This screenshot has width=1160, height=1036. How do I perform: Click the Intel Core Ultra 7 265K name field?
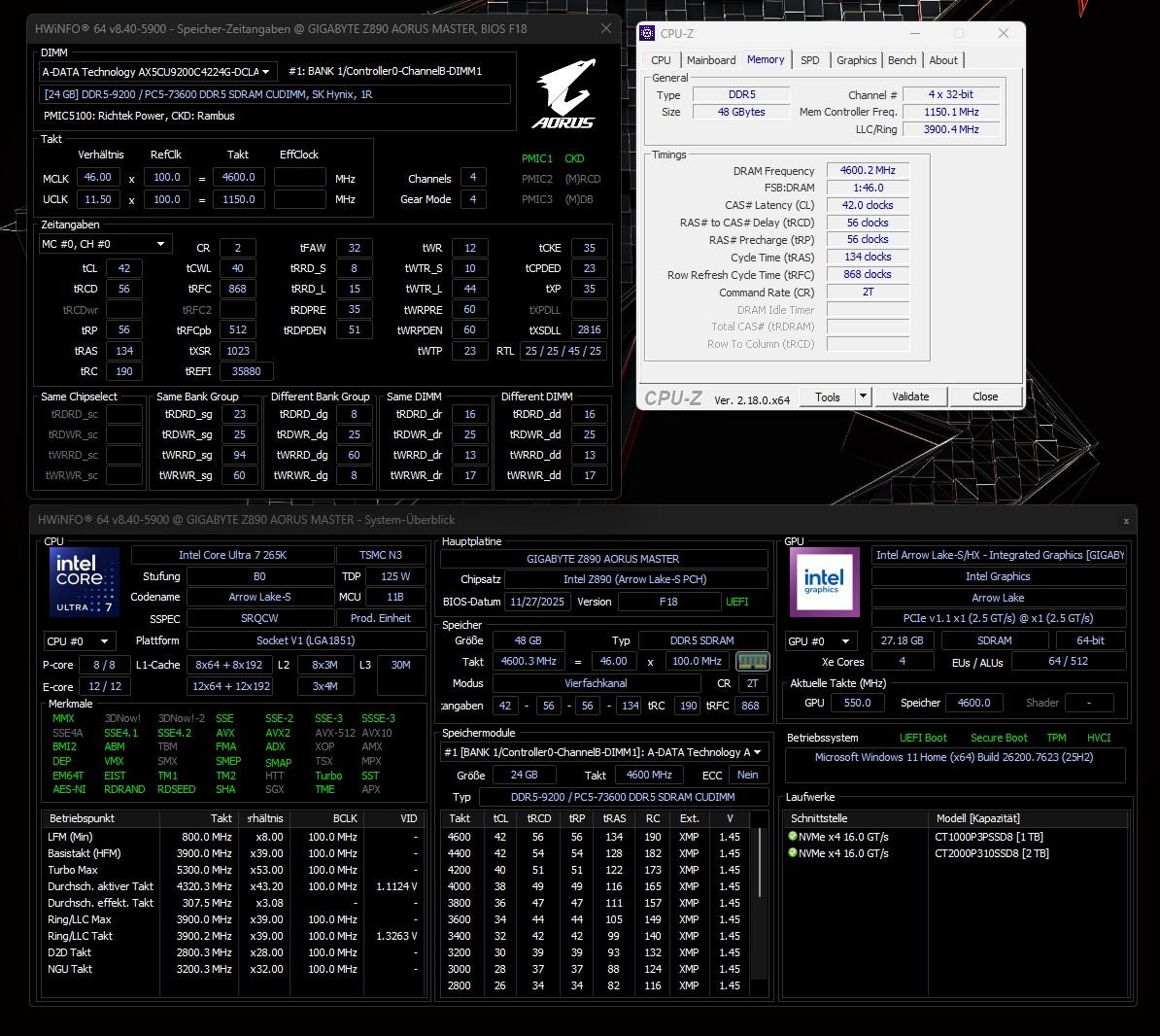click(232, 555)
